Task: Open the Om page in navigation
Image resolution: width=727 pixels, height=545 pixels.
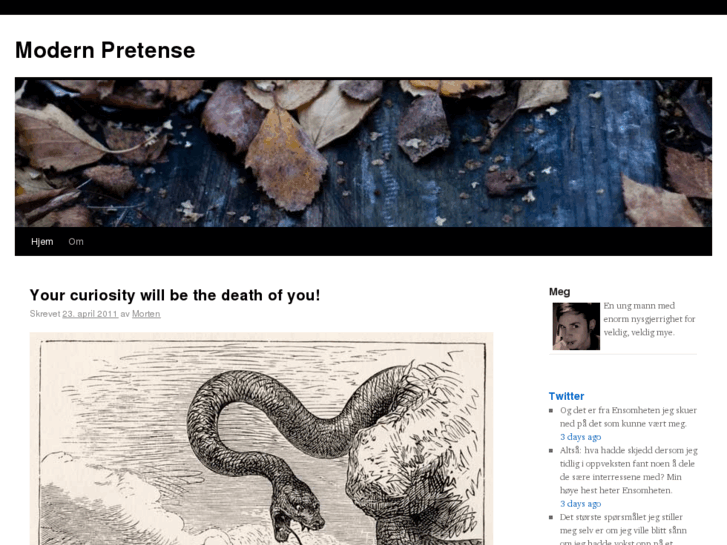Action: click(76, 242)
